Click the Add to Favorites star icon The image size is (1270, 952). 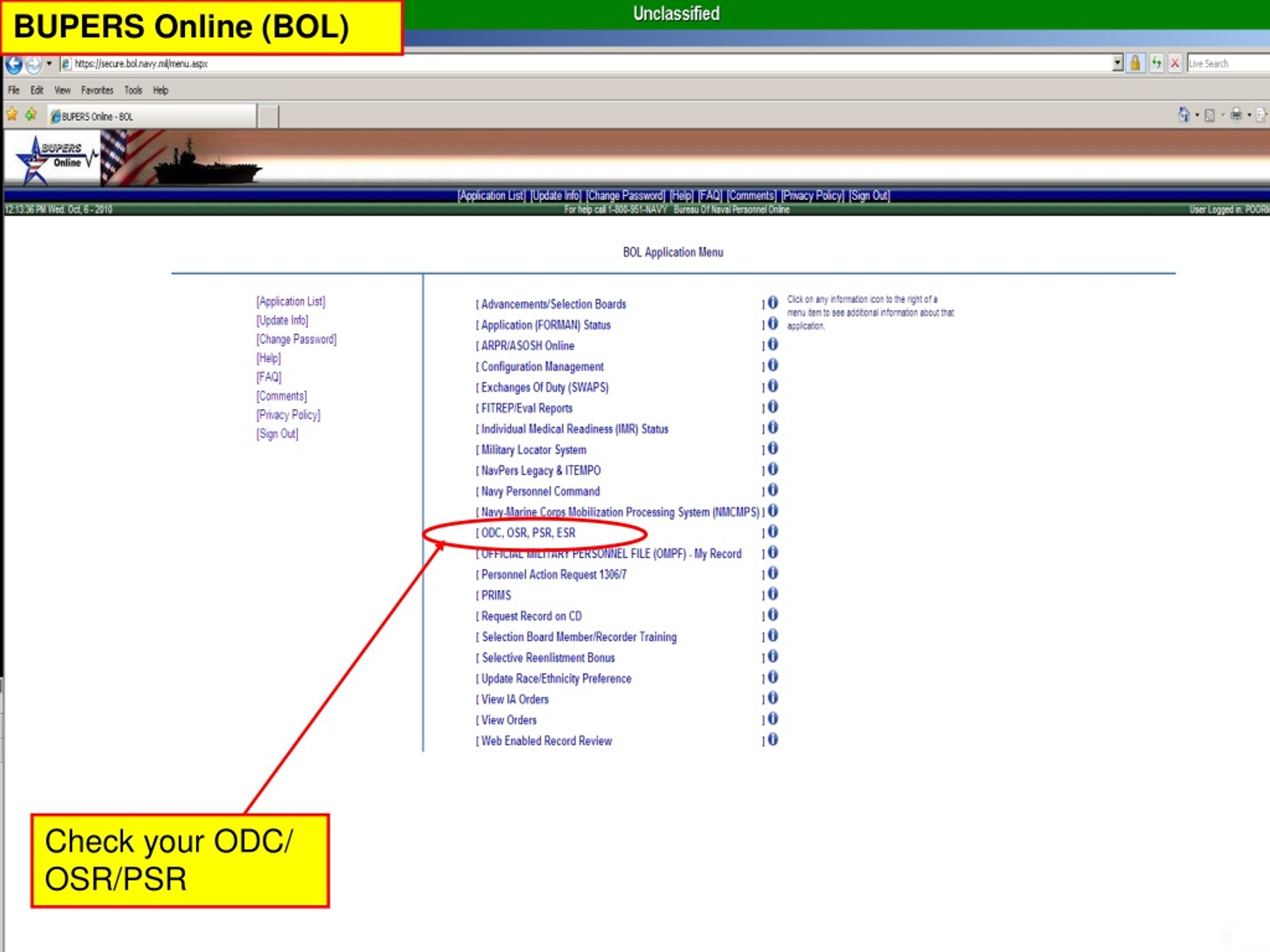tap(31, 115)
